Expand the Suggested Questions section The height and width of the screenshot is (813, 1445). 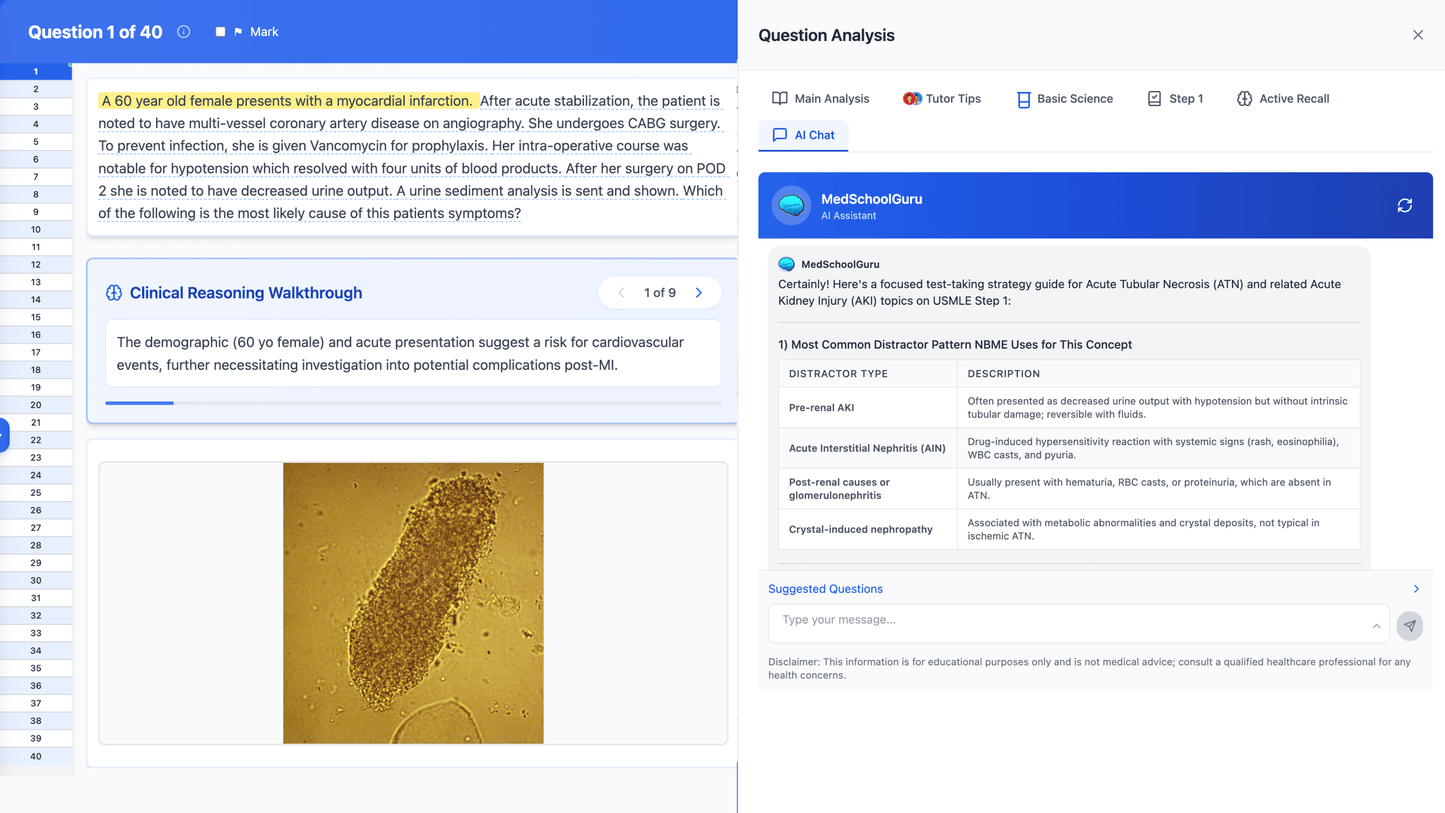(x=1415, y=589)
